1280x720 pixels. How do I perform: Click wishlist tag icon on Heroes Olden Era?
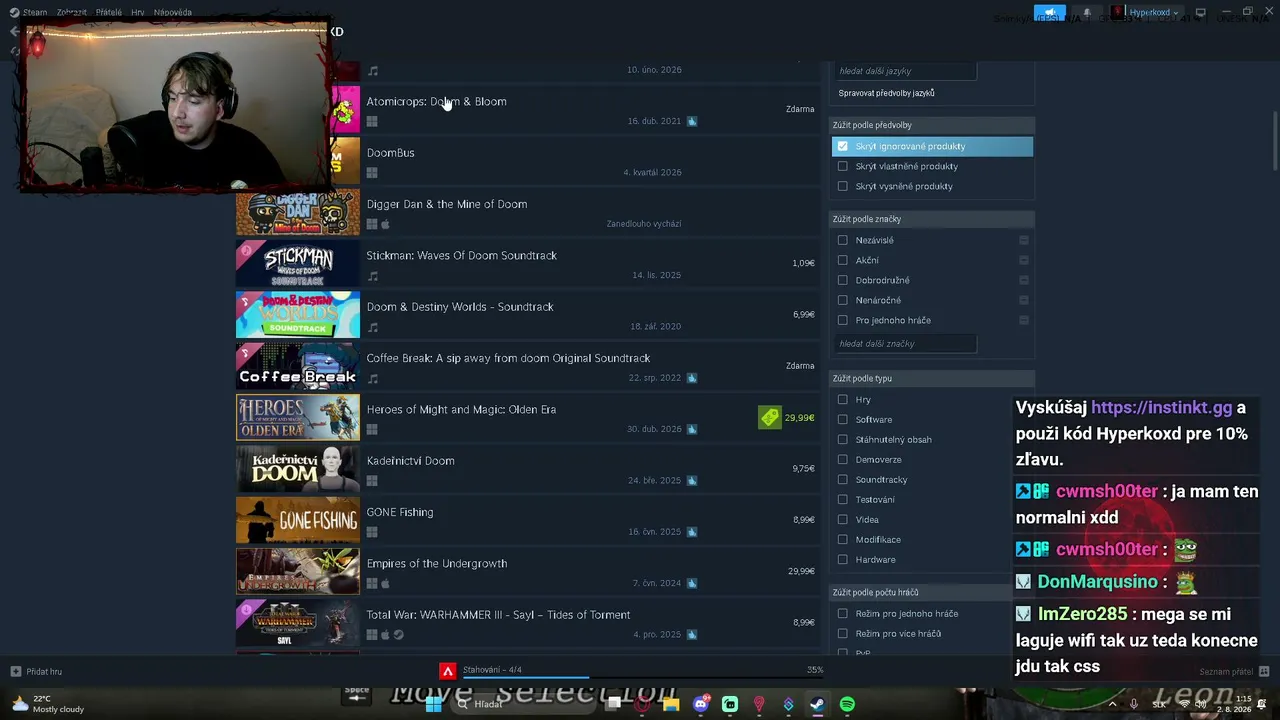(769, 417)
